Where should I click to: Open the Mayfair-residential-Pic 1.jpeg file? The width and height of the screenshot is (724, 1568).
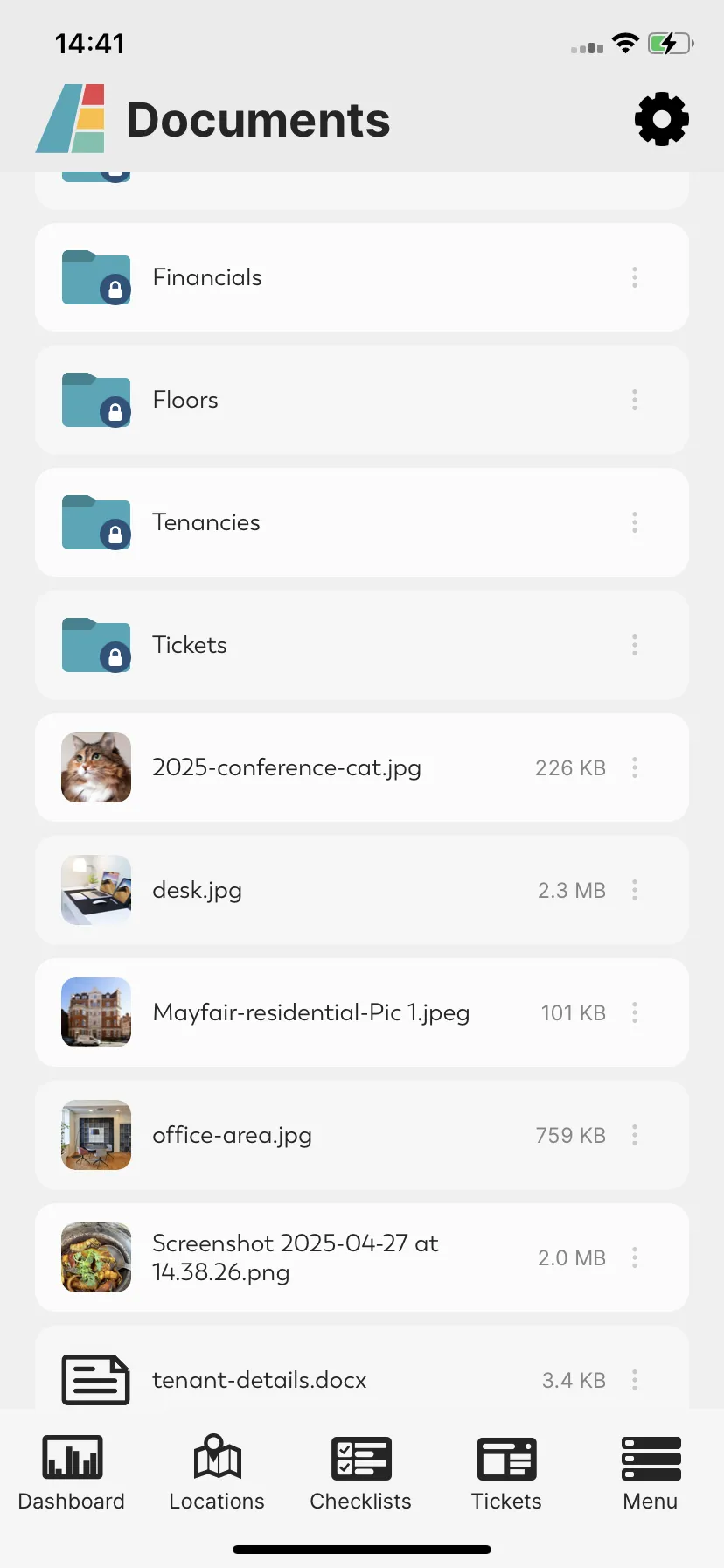click(x=362, y=1012)
